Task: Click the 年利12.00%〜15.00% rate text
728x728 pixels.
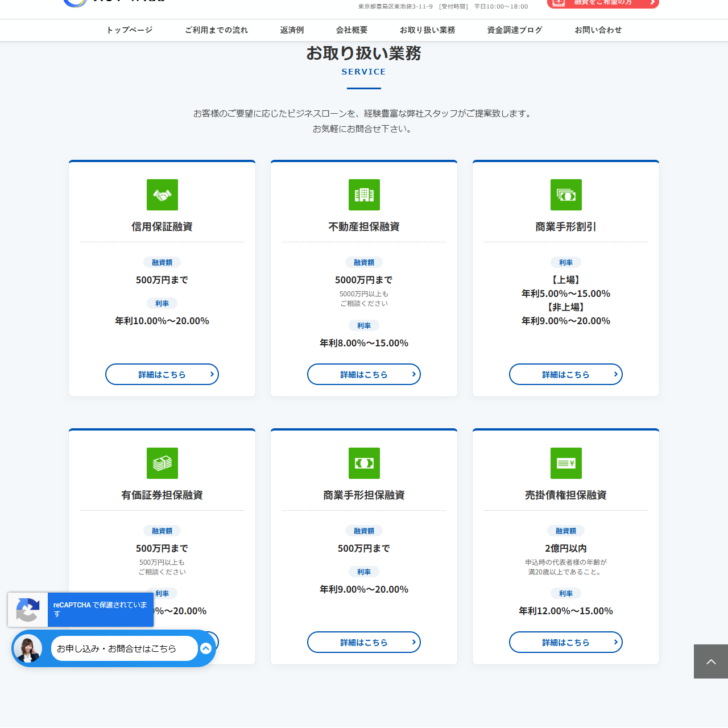Action: [566, 611]
